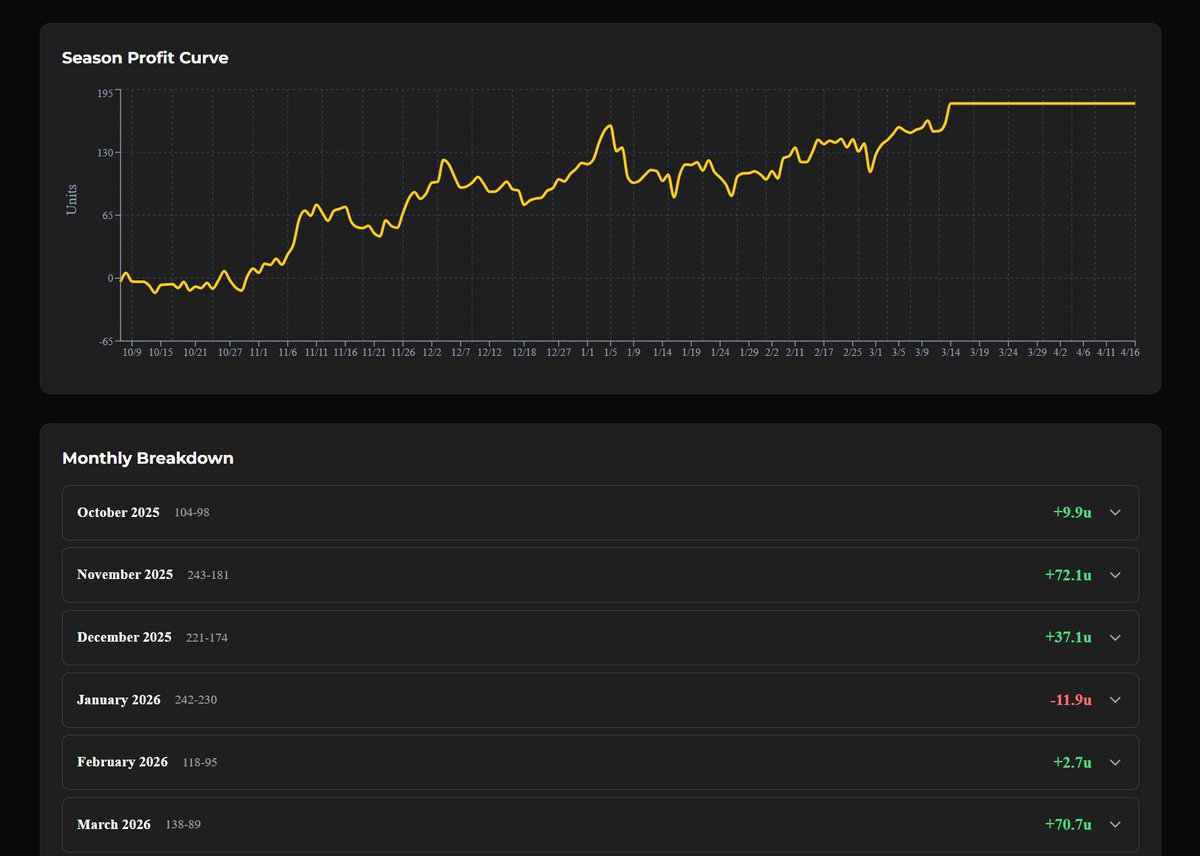Image resolution: width=1200 pixels, height=856 pixels.
Task: Click the 2/17 x-axis date label
Action: tap(823, 353)
